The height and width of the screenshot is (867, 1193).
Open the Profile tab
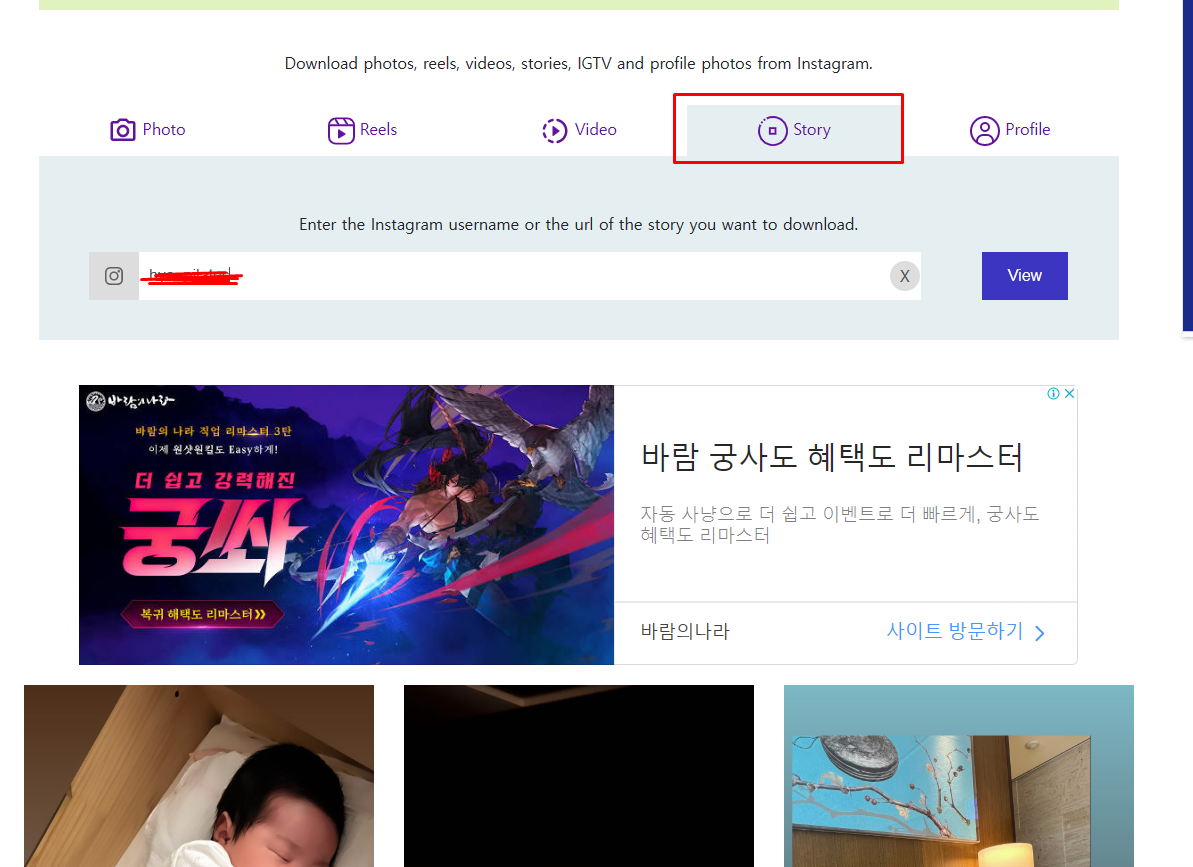(1010, 130)
